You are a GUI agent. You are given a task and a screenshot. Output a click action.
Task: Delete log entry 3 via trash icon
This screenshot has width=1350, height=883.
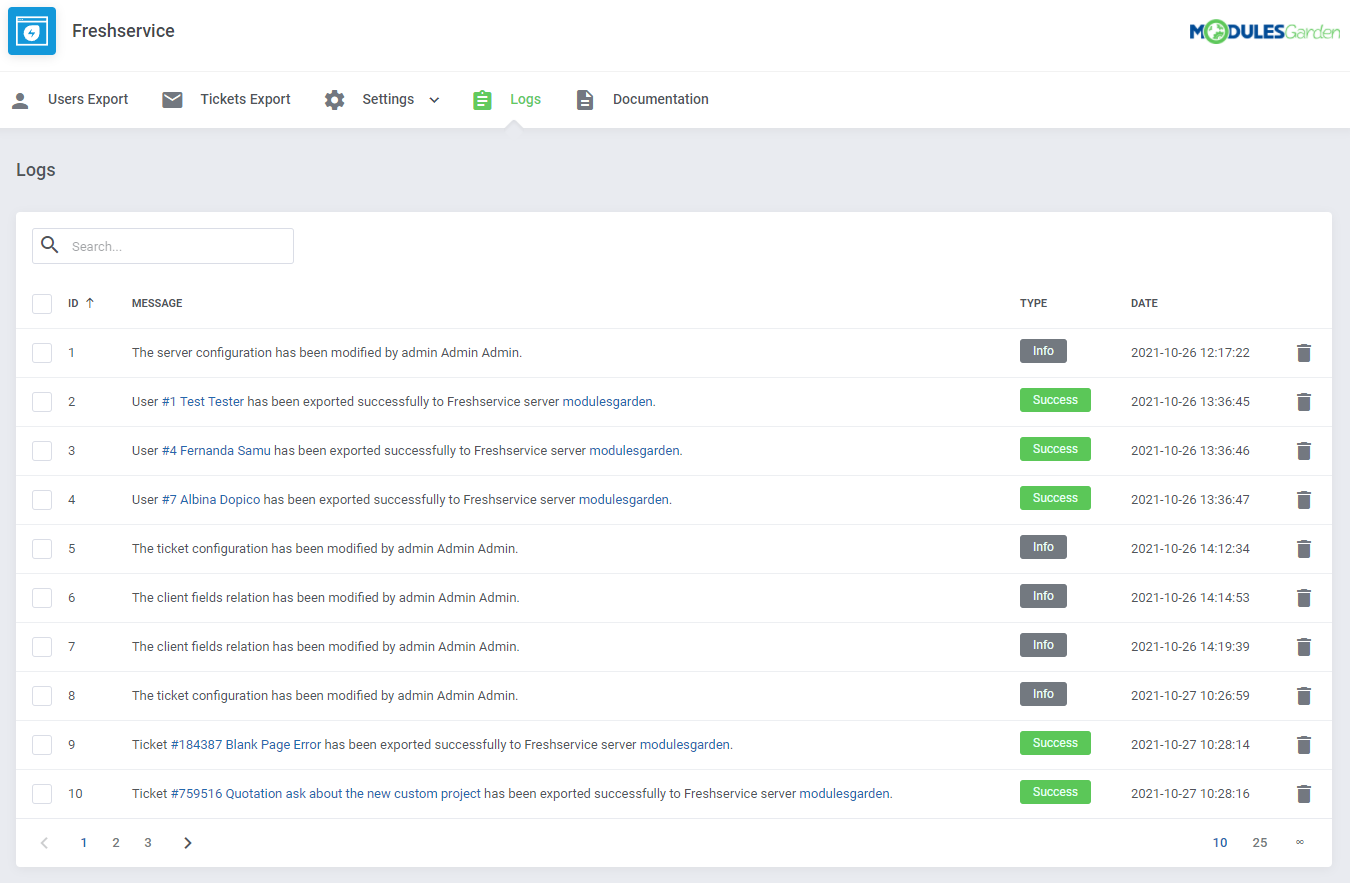[1303, 451]
